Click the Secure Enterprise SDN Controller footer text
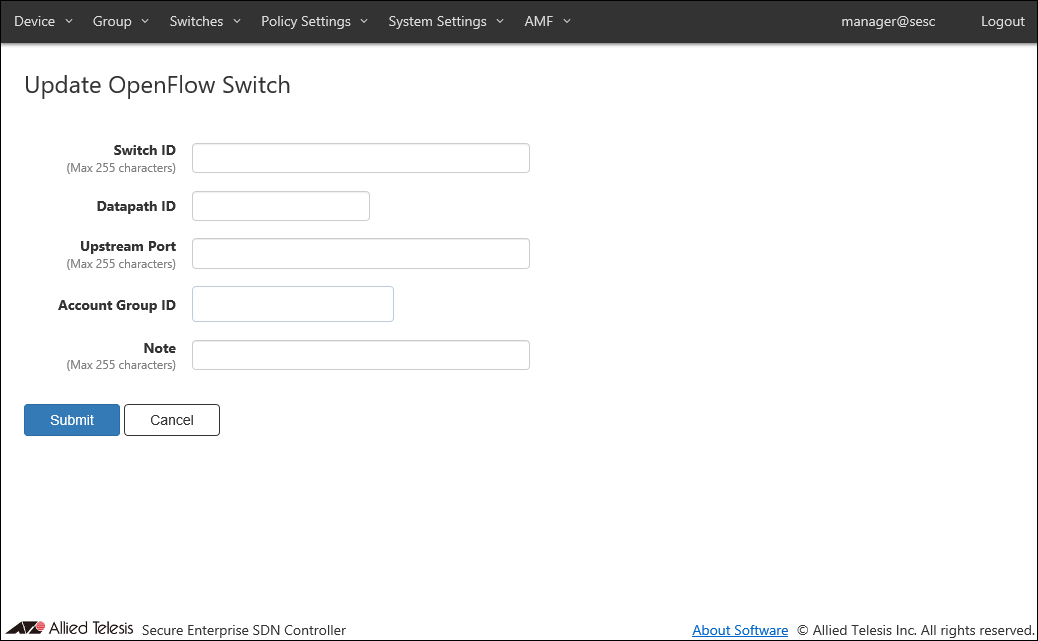 point(244,630)
